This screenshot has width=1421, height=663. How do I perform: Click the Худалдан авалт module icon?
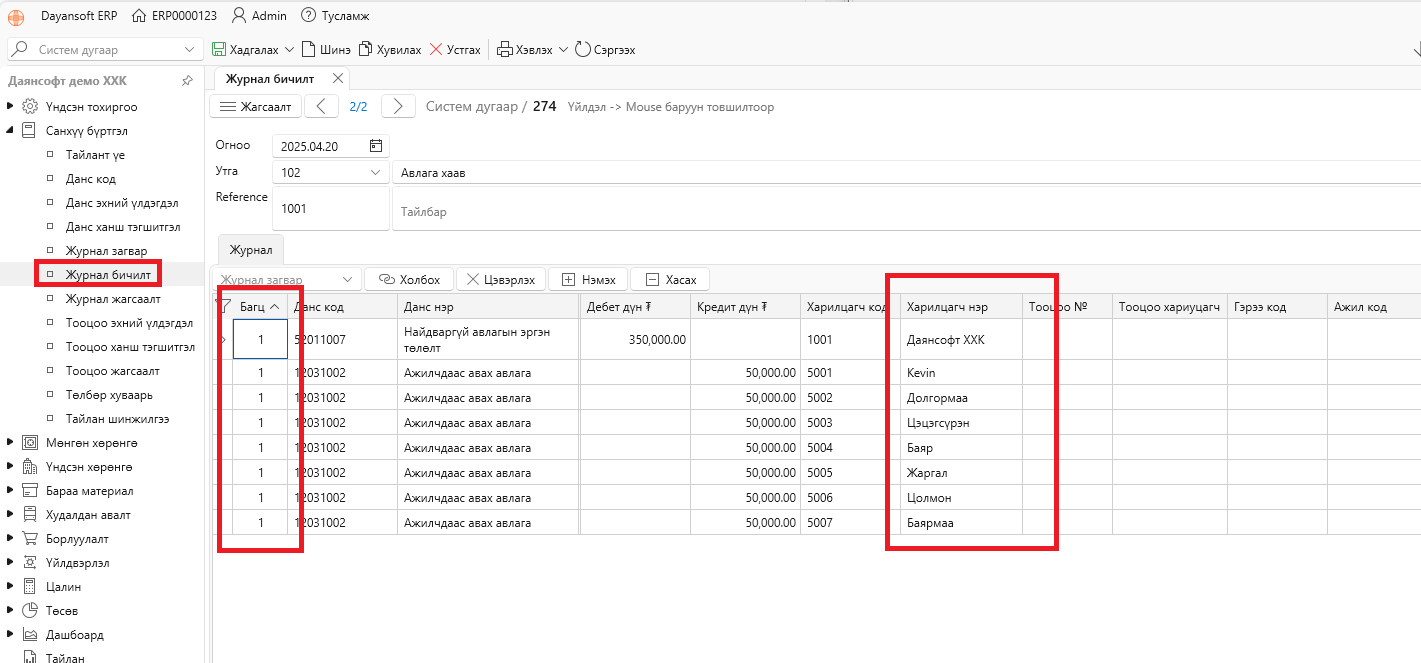(31, 514)
